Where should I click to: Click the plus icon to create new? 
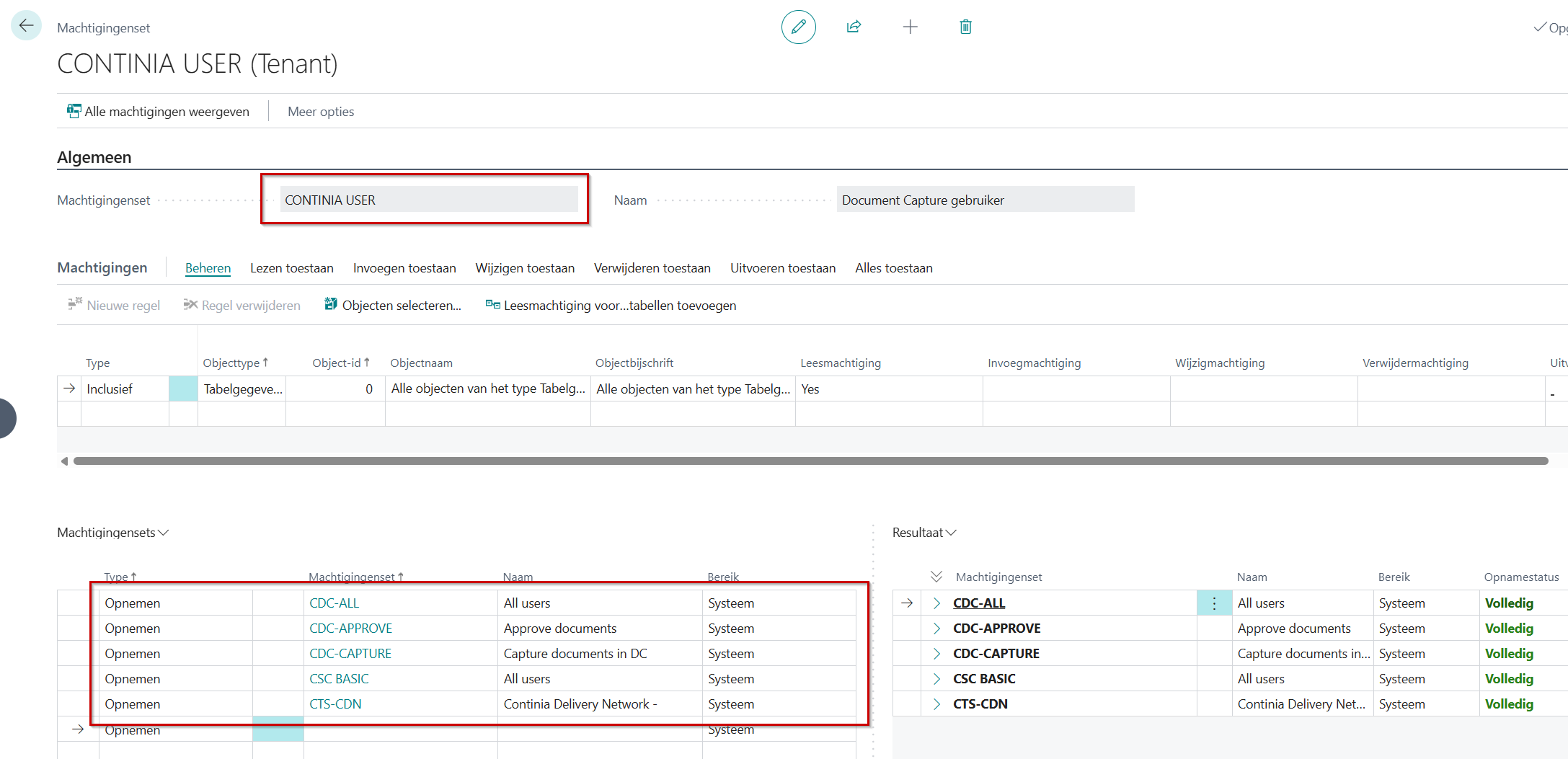point(910,27)
